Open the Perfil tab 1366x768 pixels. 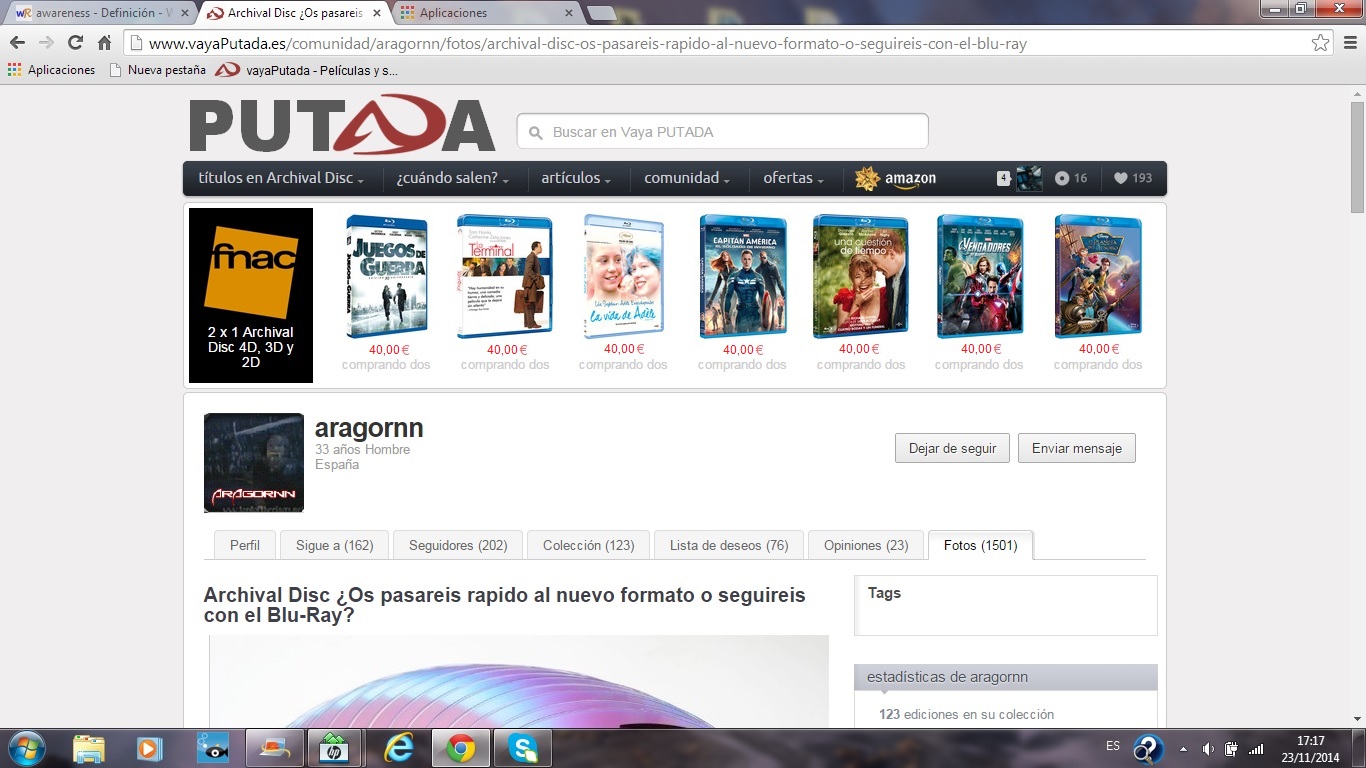pyautogui.click(x=245, y=545)
